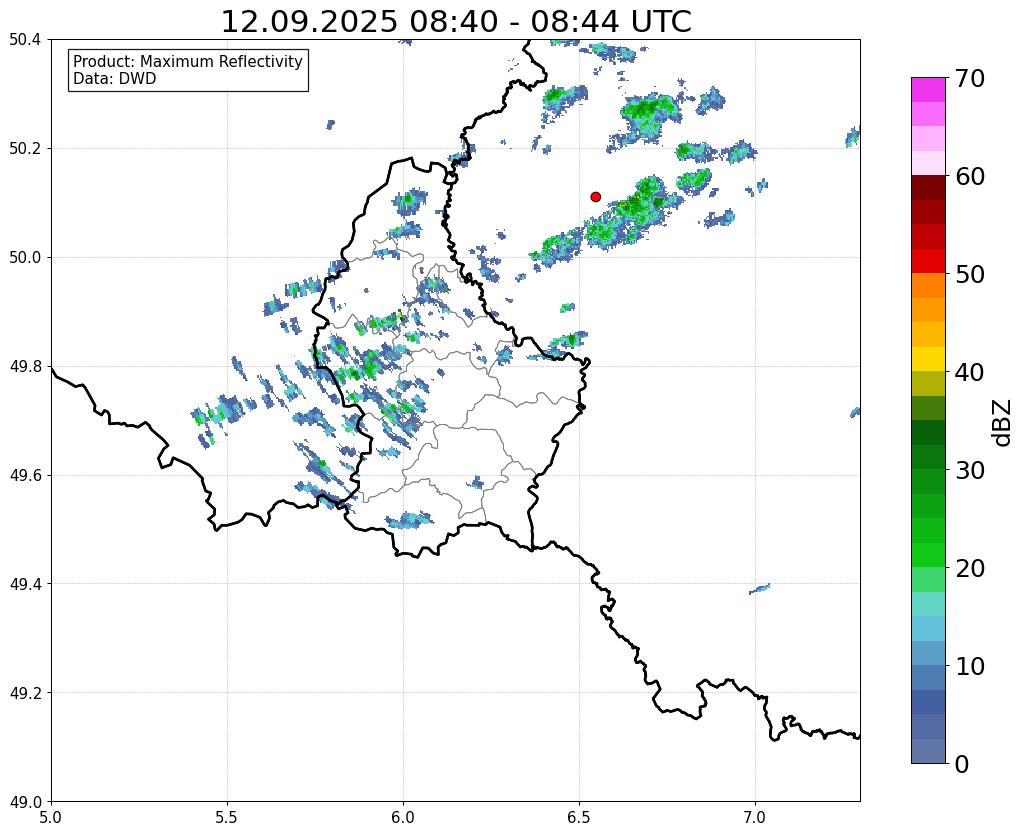Click the colorbar tick label 30
Image resolution: width=1023 pixels, height=834 pixels.
[970, 470]
